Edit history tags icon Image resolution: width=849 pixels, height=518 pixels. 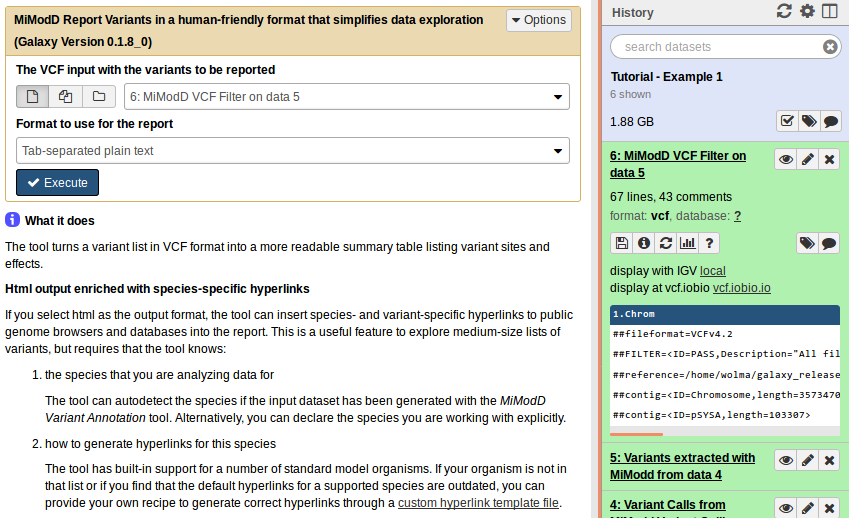[809, 121]
